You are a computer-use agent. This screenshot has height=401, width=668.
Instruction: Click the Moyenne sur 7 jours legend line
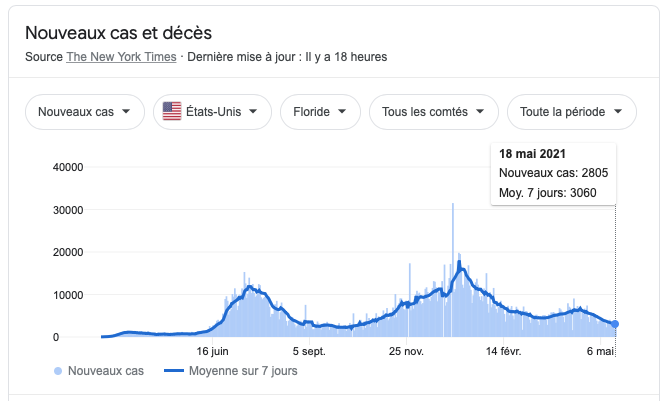[x=174, y=371]
